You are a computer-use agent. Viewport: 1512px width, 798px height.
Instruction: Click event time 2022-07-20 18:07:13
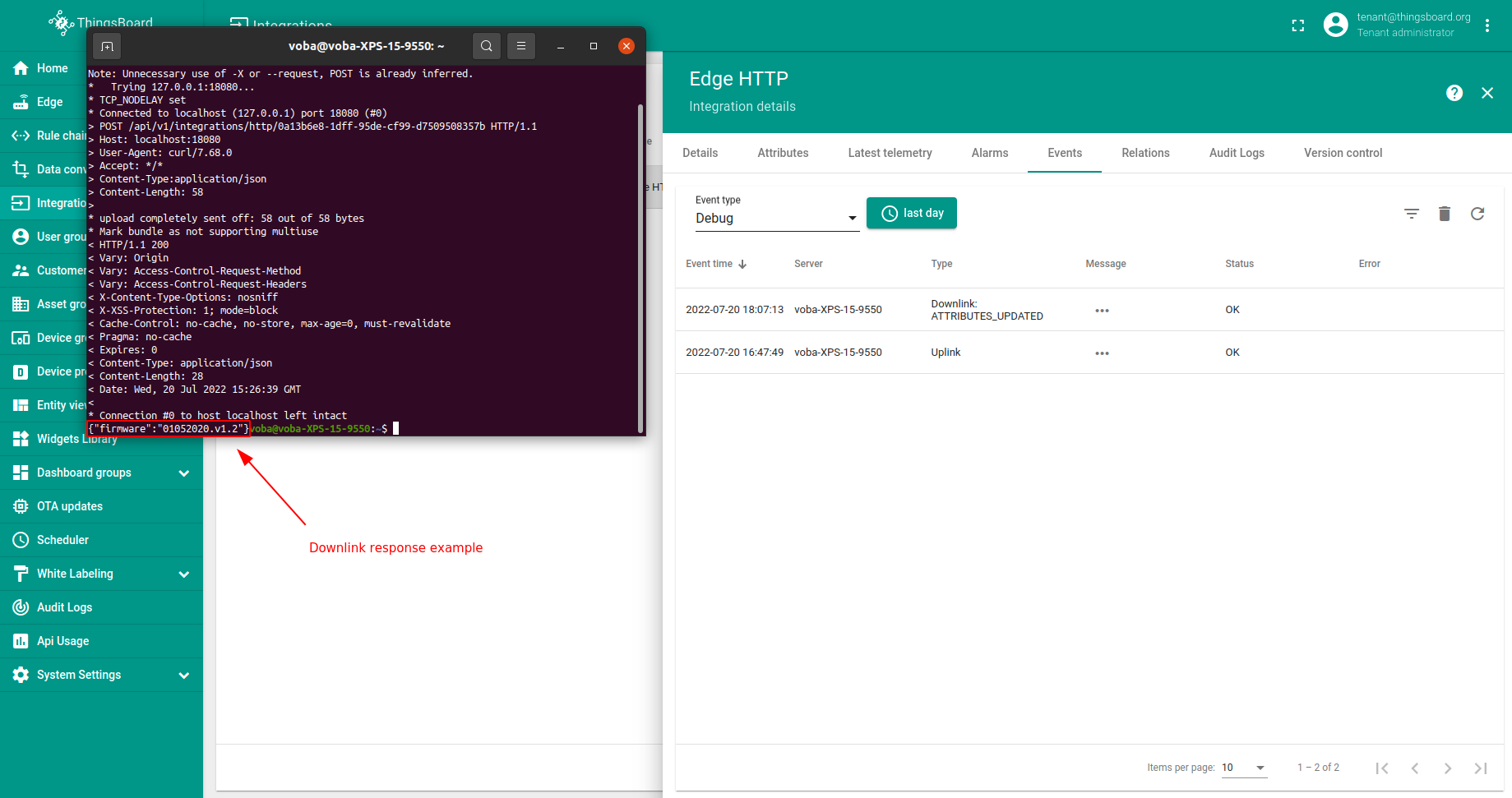click(734, 310)
